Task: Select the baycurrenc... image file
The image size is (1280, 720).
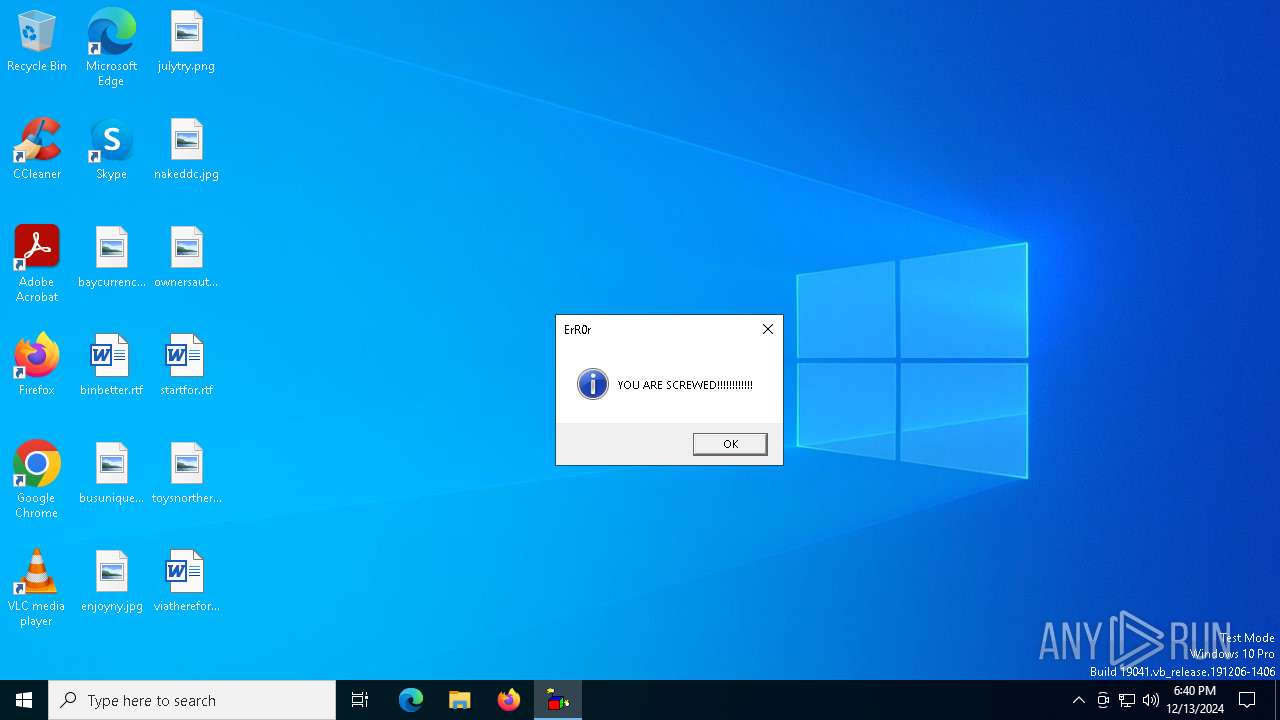Action: pyautogui.click(x=111, y=258)
